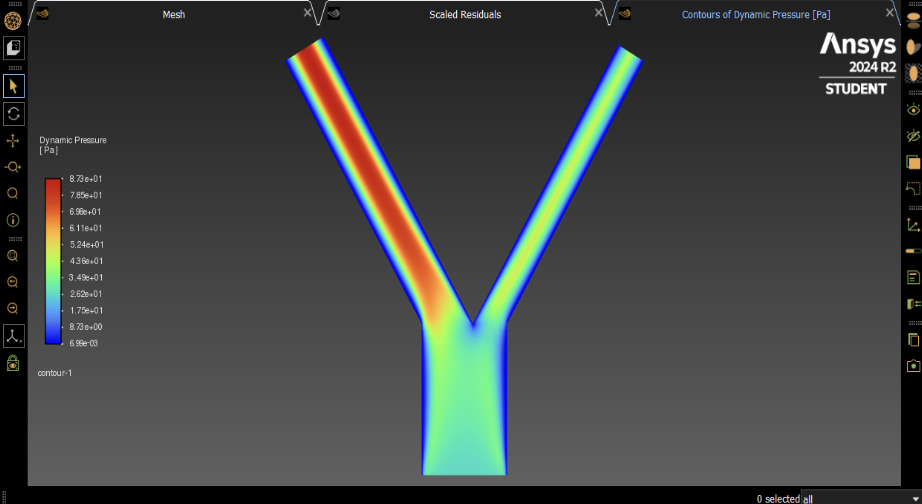Toggle show-all eye visibility icon
The image size is (922, 504).
[x=912, y=109]
